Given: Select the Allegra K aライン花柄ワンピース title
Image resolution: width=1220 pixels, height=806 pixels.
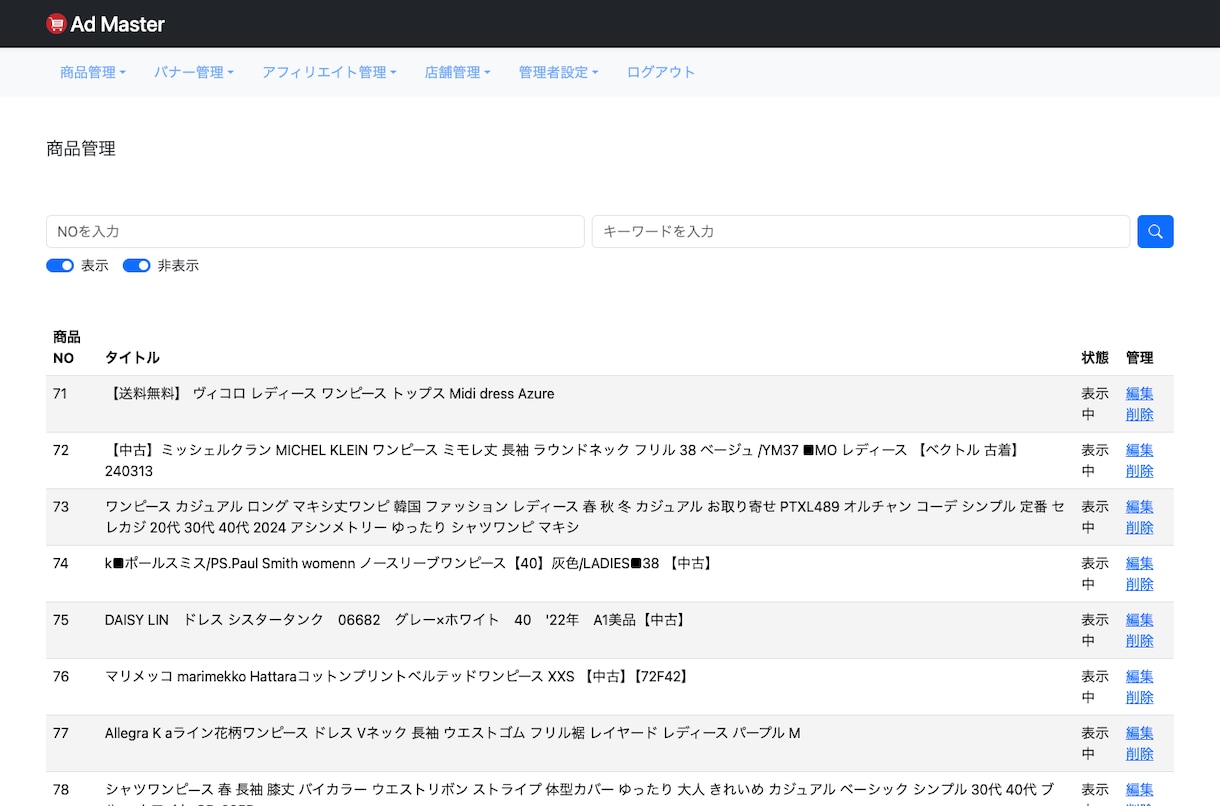Looking at the screenshot, I should click(x=452, y=733).
